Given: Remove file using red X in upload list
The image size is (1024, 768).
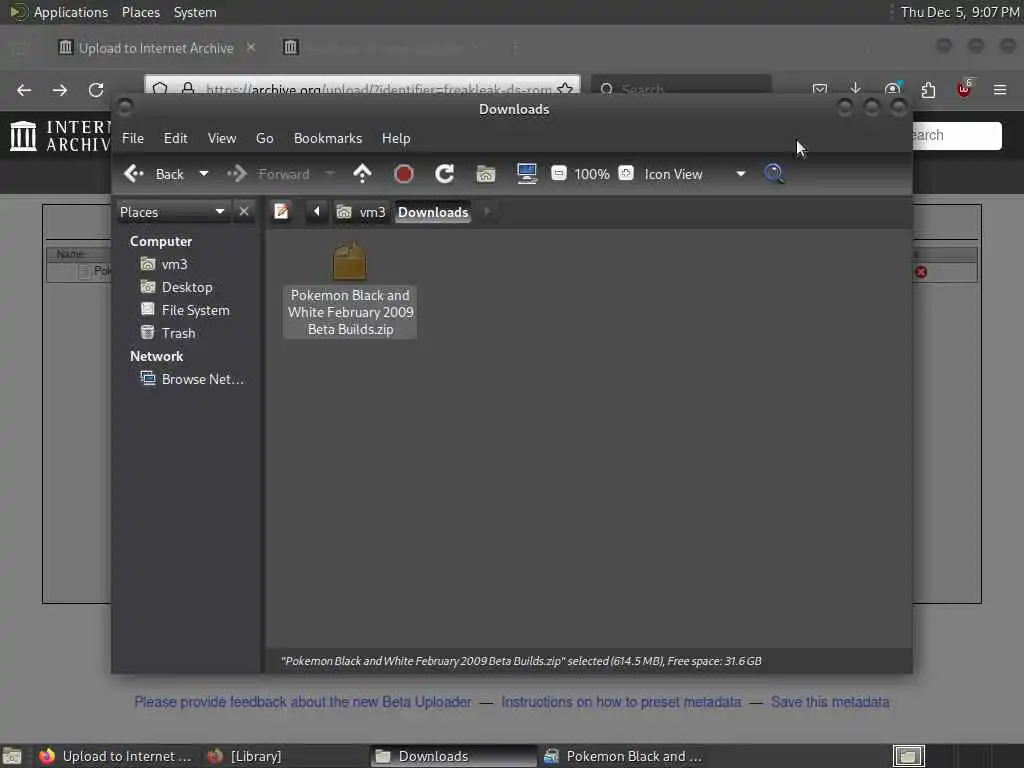Looking at the screenshot, I should pos(921,272).
